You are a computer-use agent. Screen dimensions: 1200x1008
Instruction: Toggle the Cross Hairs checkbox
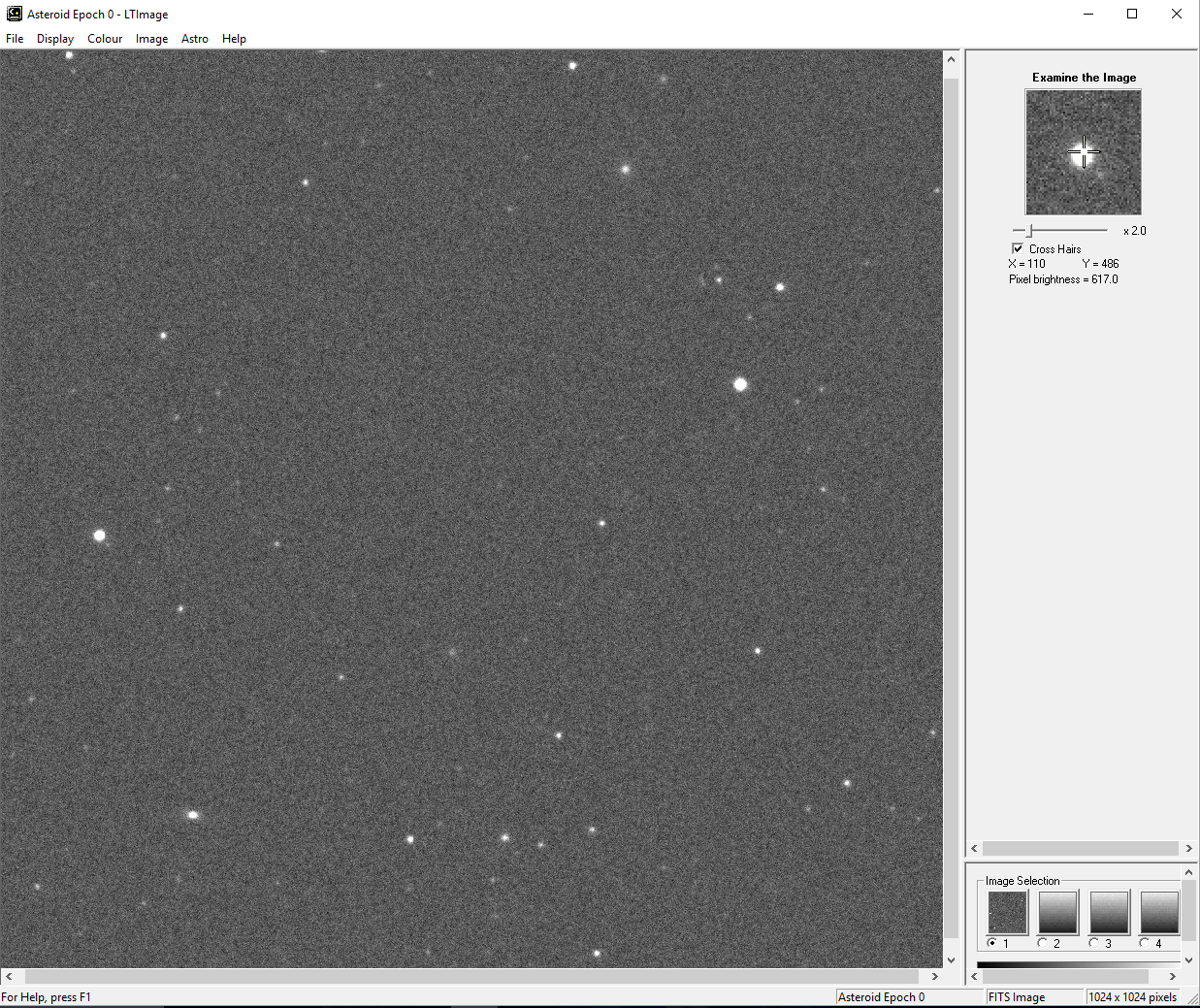coord(1018,248)
